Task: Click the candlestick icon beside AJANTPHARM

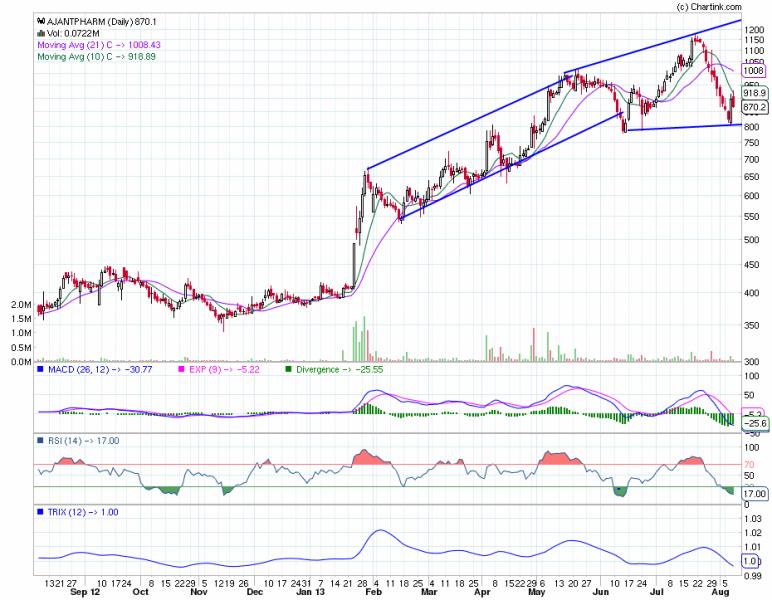Action: coord(41,22)
